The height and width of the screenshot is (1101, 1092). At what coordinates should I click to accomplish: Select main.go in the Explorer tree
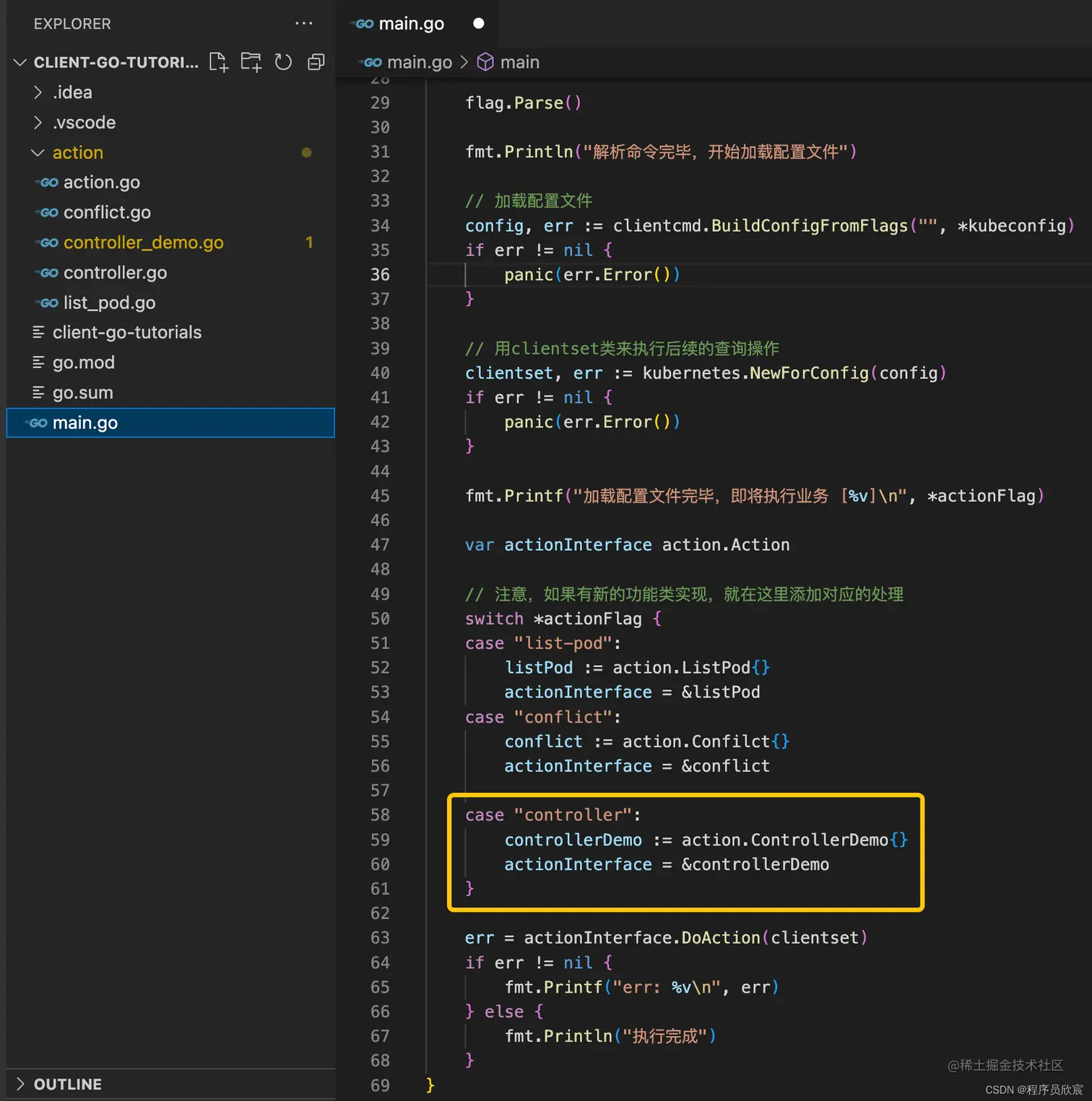[170, 423]
